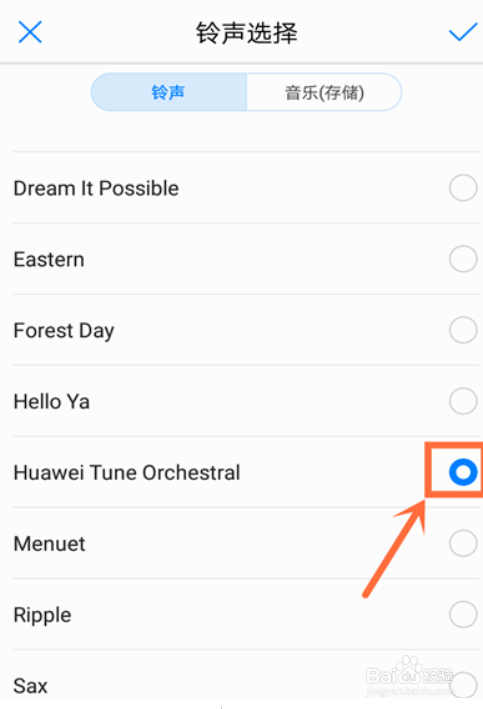Tap the Menuet ringtone name
Image resolution: width=483 pixels, height=709 pixels.
[49, 544]
